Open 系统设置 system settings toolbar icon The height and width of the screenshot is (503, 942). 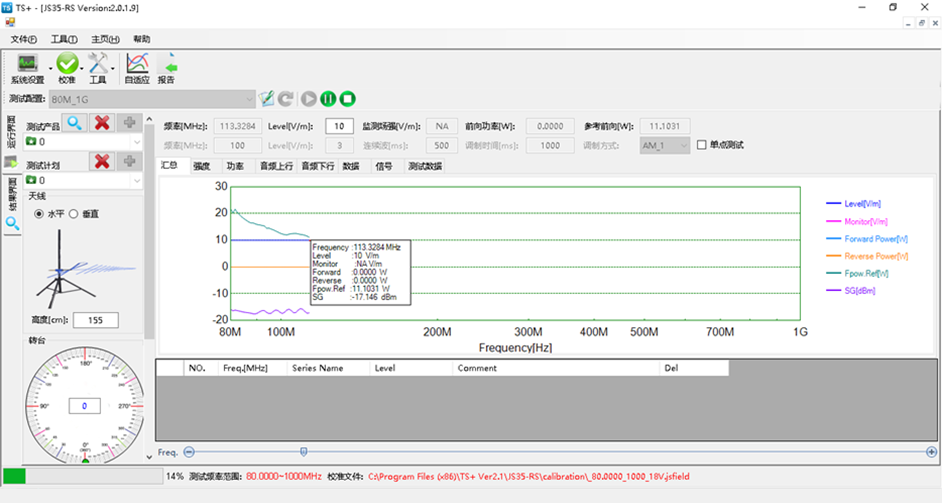click(27, 67)
